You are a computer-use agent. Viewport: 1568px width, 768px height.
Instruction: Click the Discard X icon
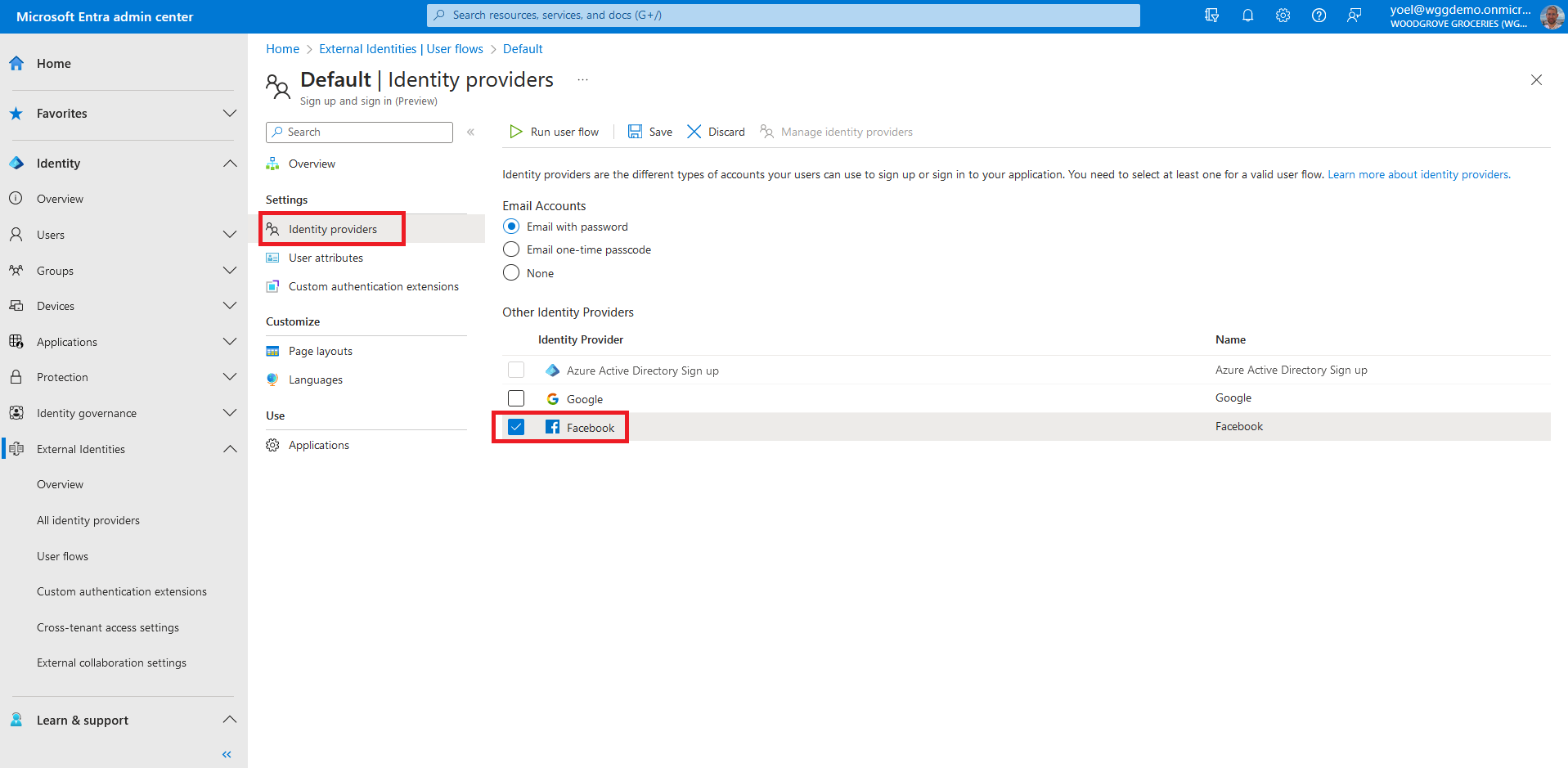pyautogui.click(x=694, y=132)
